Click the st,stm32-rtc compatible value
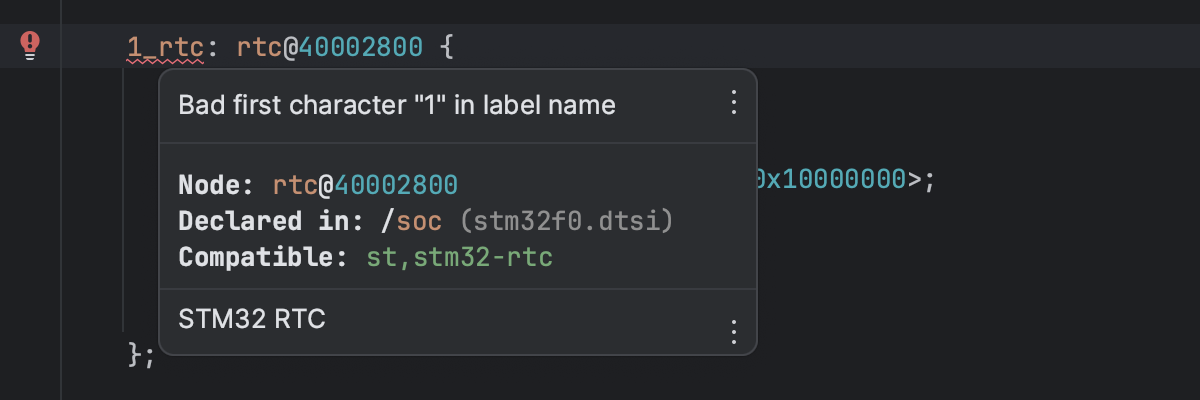Image resolution: width=1200 pixels, height=400 pixels. 459,257
